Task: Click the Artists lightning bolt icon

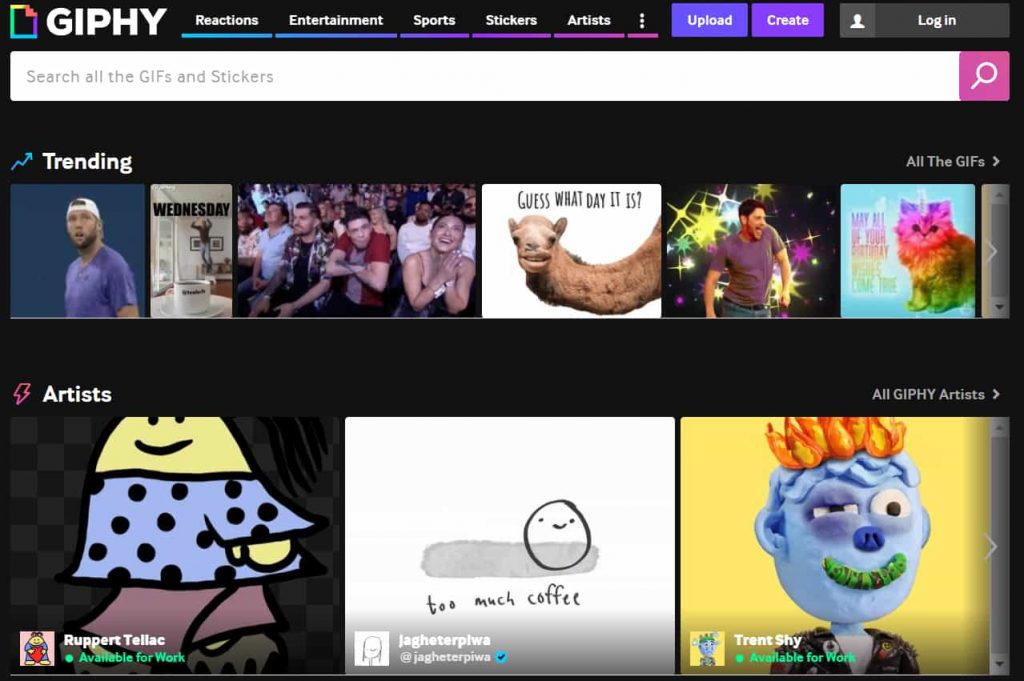Action: 22,394
